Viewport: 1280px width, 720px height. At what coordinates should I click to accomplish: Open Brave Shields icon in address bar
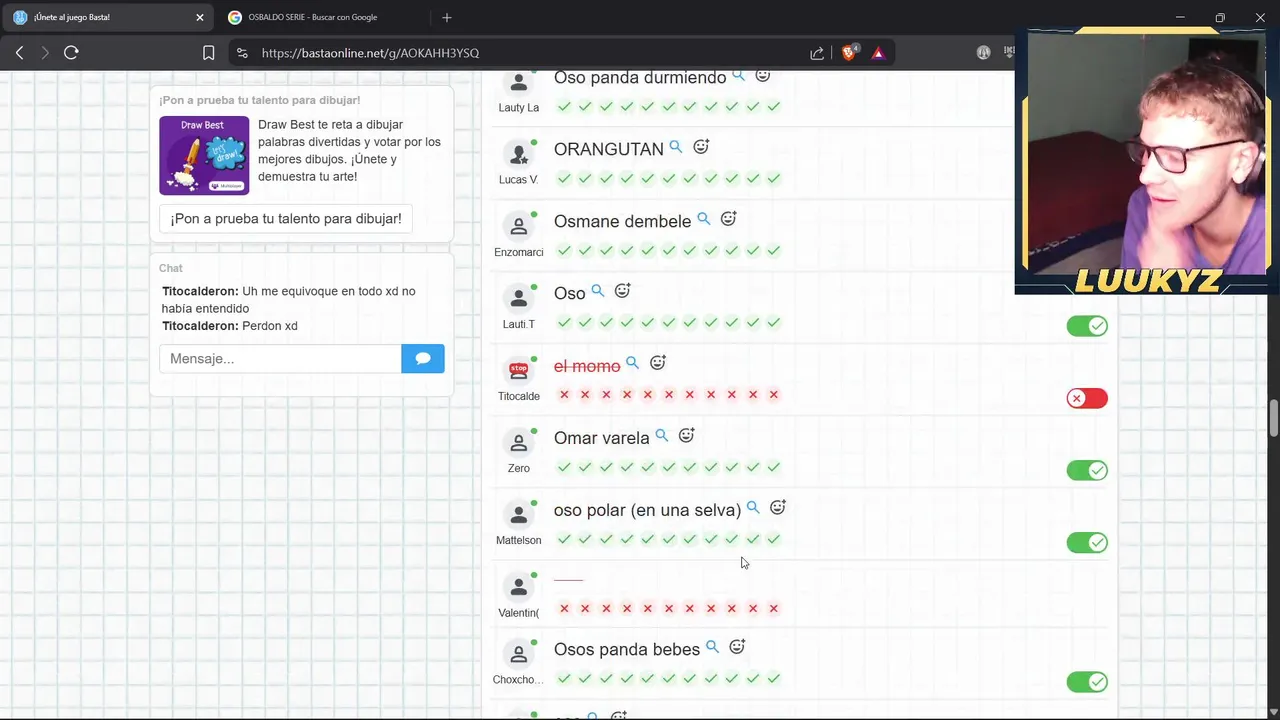[849, 53]
